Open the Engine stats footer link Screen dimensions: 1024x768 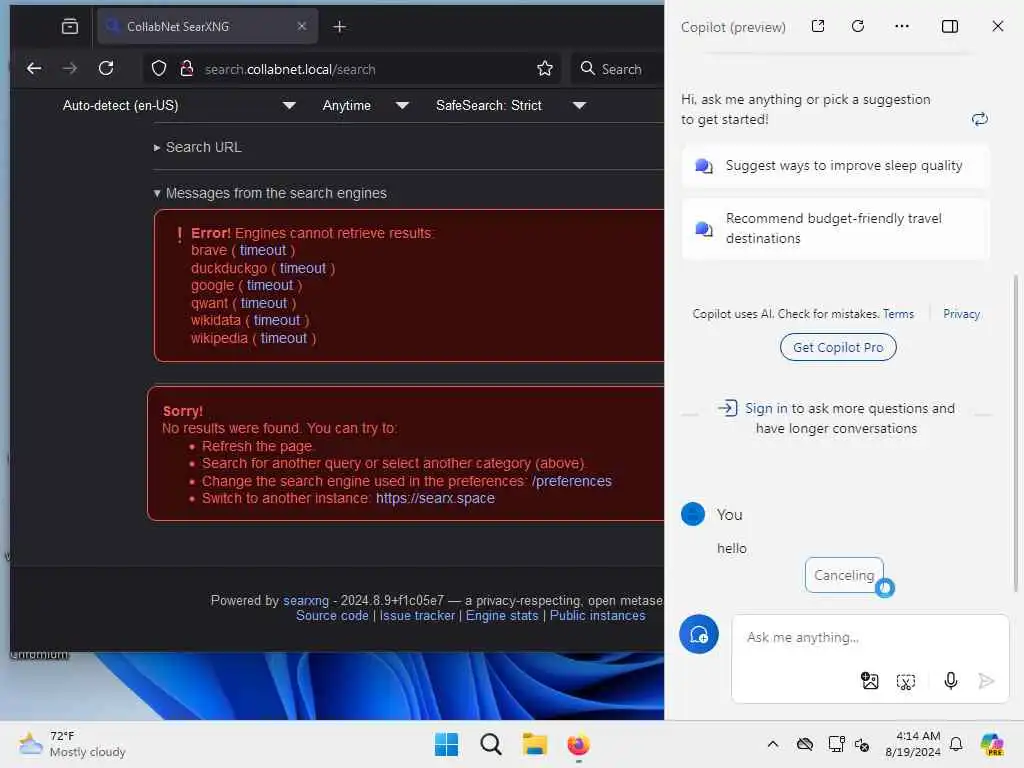(502, 615)
